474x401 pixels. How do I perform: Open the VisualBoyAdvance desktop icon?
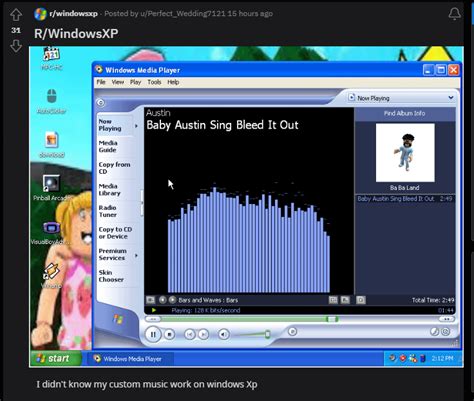(x=51, y=232)
